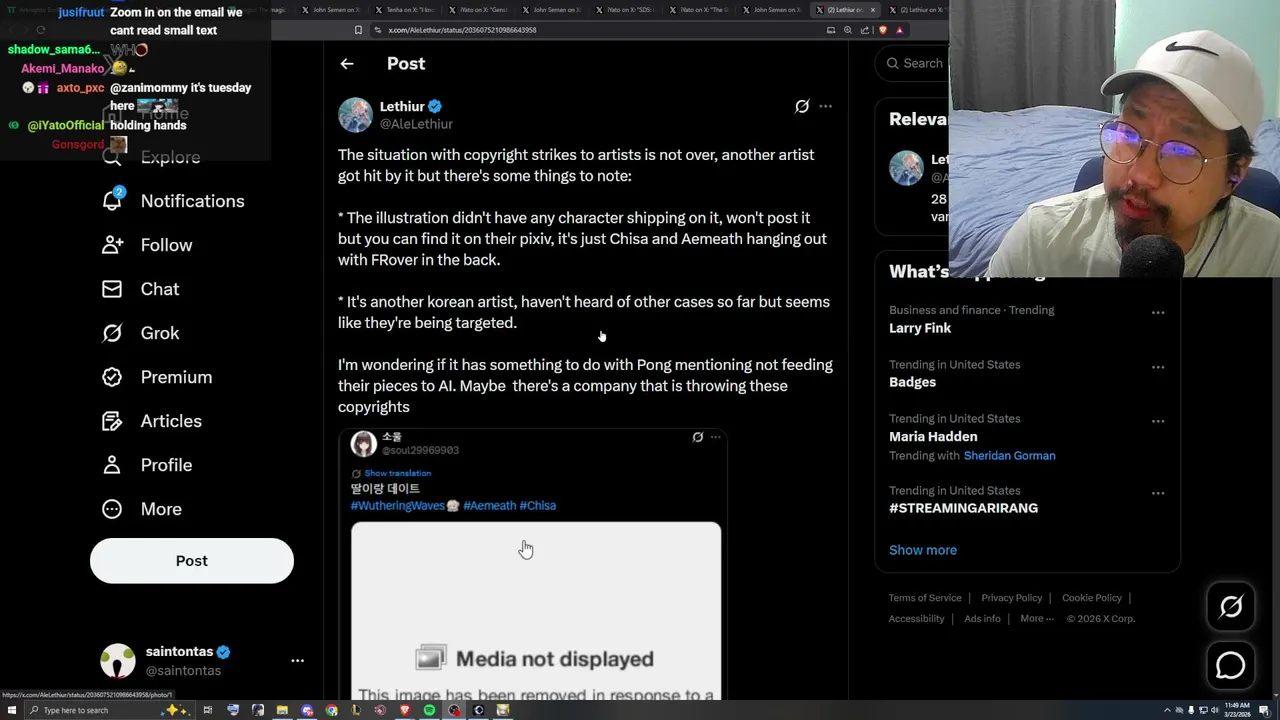
Task: Expand the footer More ··· menu
Action: (x=1037, y=619)
